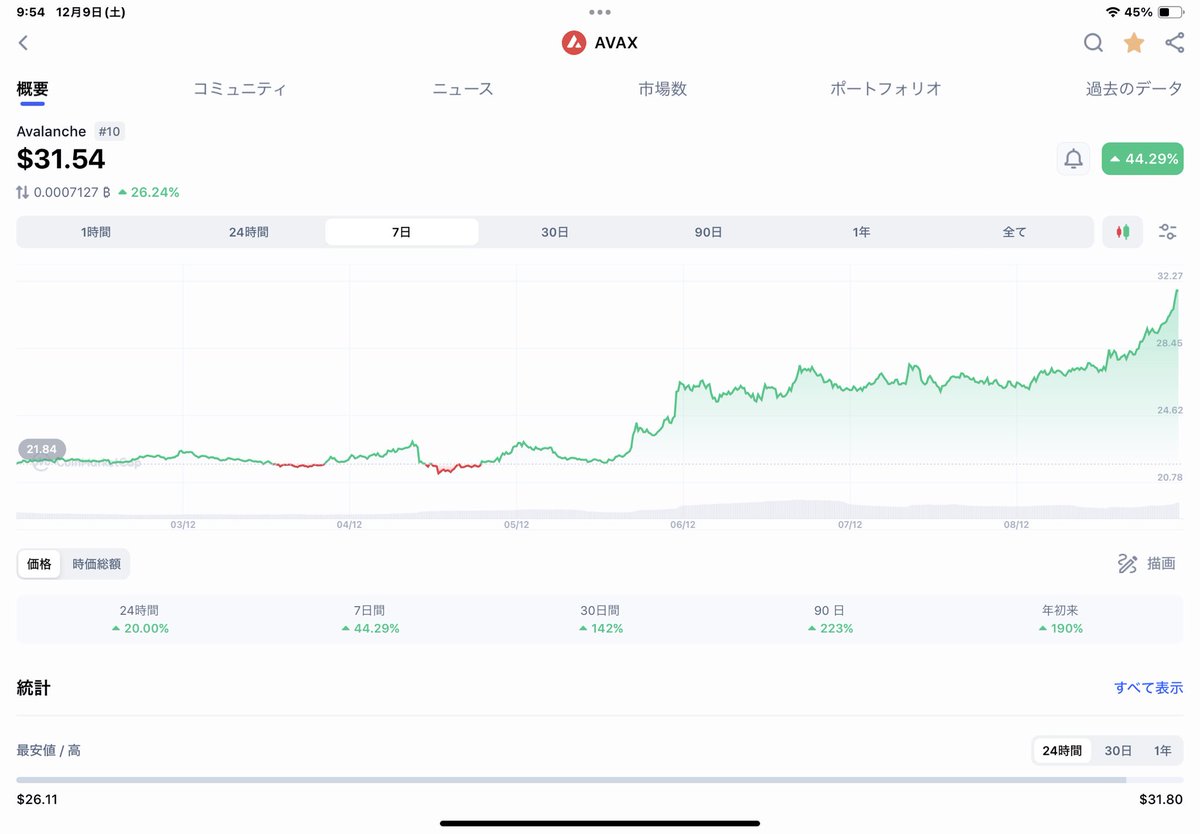Select the 30日 chart range
This screenshot has height=834, width=1200.
[x=555, y=232]
